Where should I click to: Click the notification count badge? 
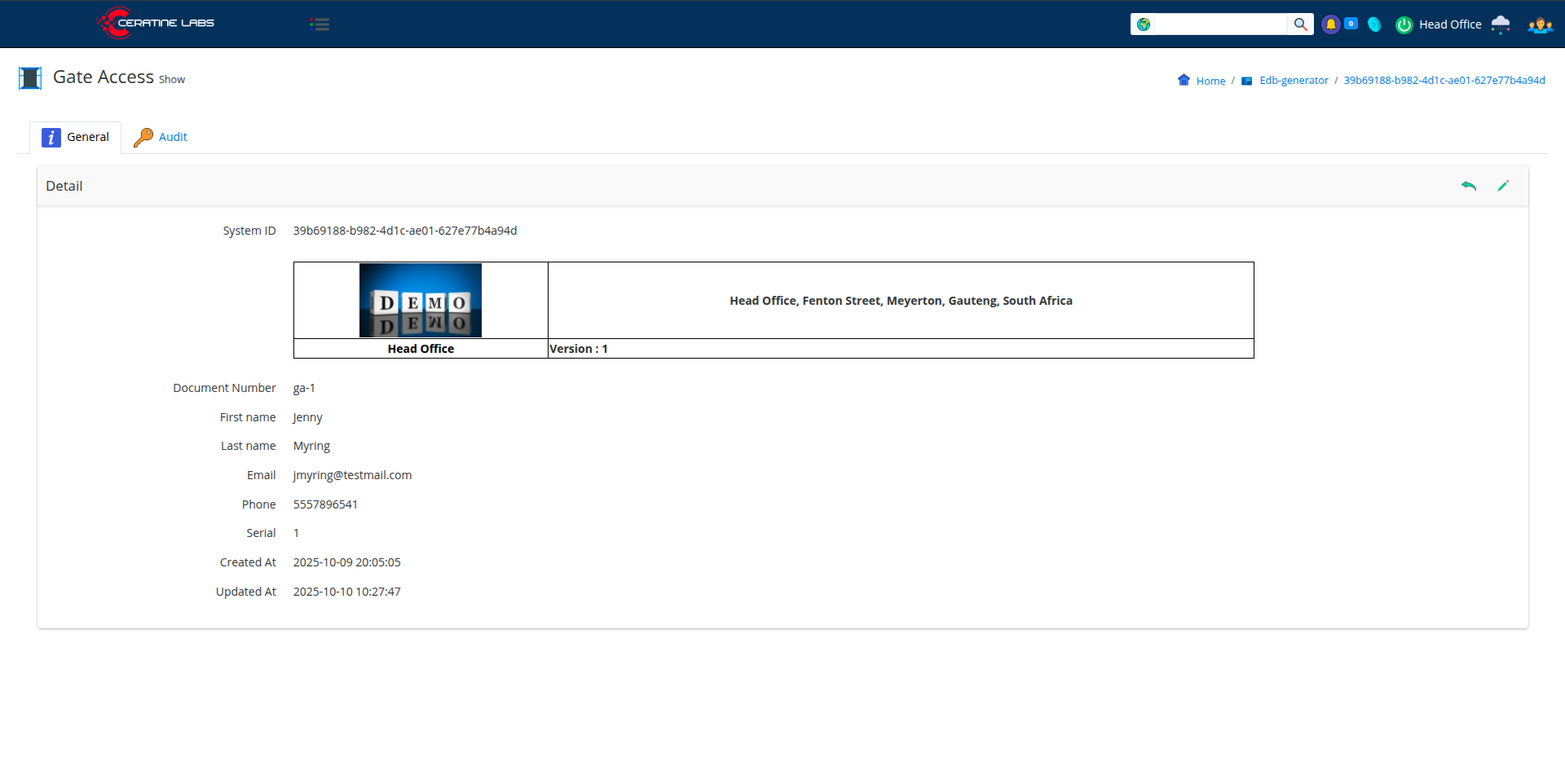coord(1351,24)
